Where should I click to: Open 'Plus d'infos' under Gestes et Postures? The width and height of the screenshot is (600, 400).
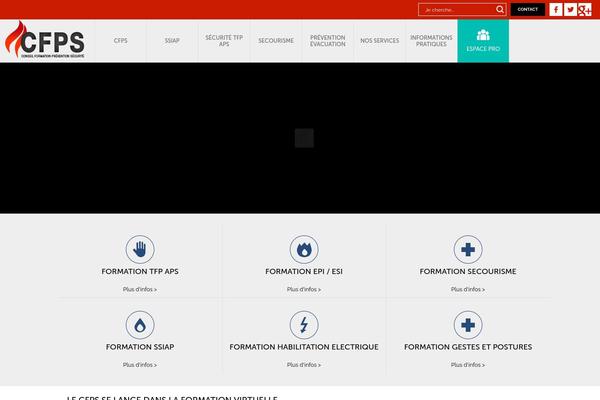pos(468,365)
